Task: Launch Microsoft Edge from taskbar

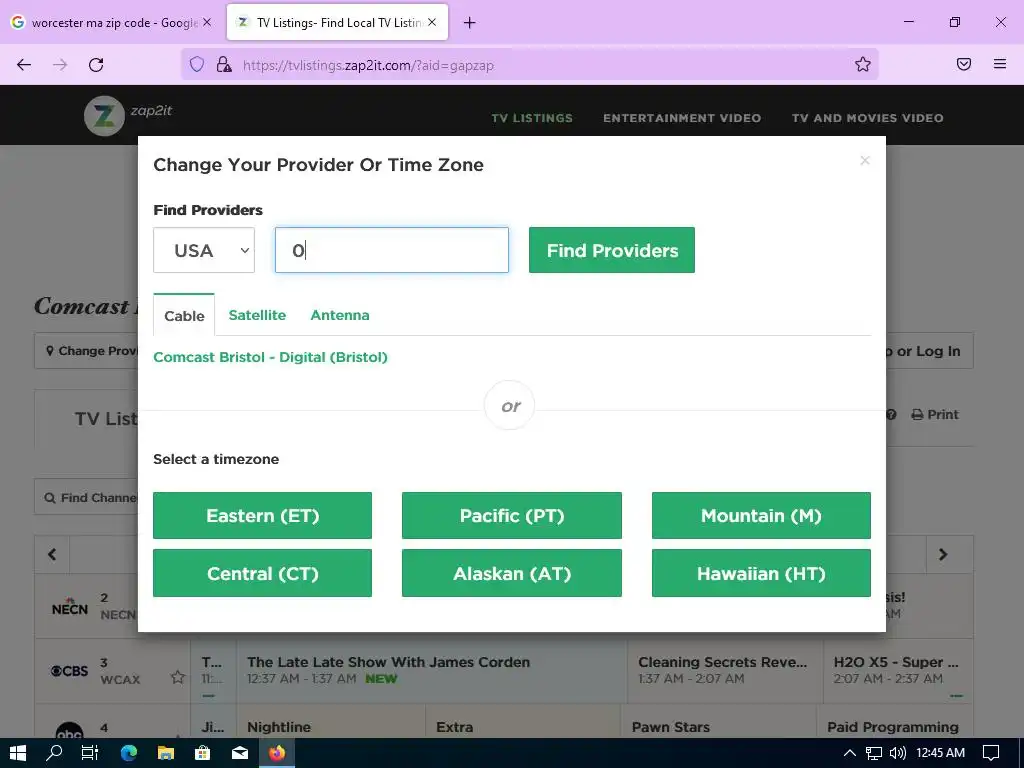Action: (x=129, y=753)
